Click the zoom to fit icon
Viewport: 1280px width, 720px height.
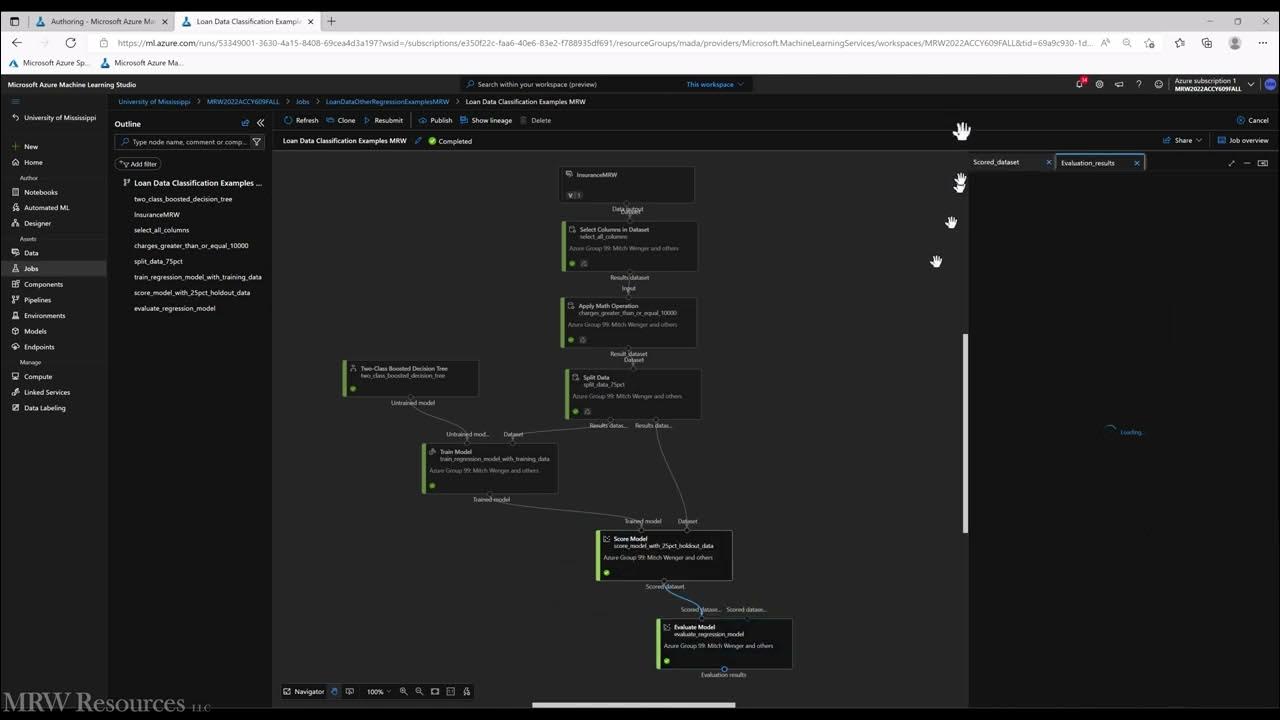pos(435,691)
